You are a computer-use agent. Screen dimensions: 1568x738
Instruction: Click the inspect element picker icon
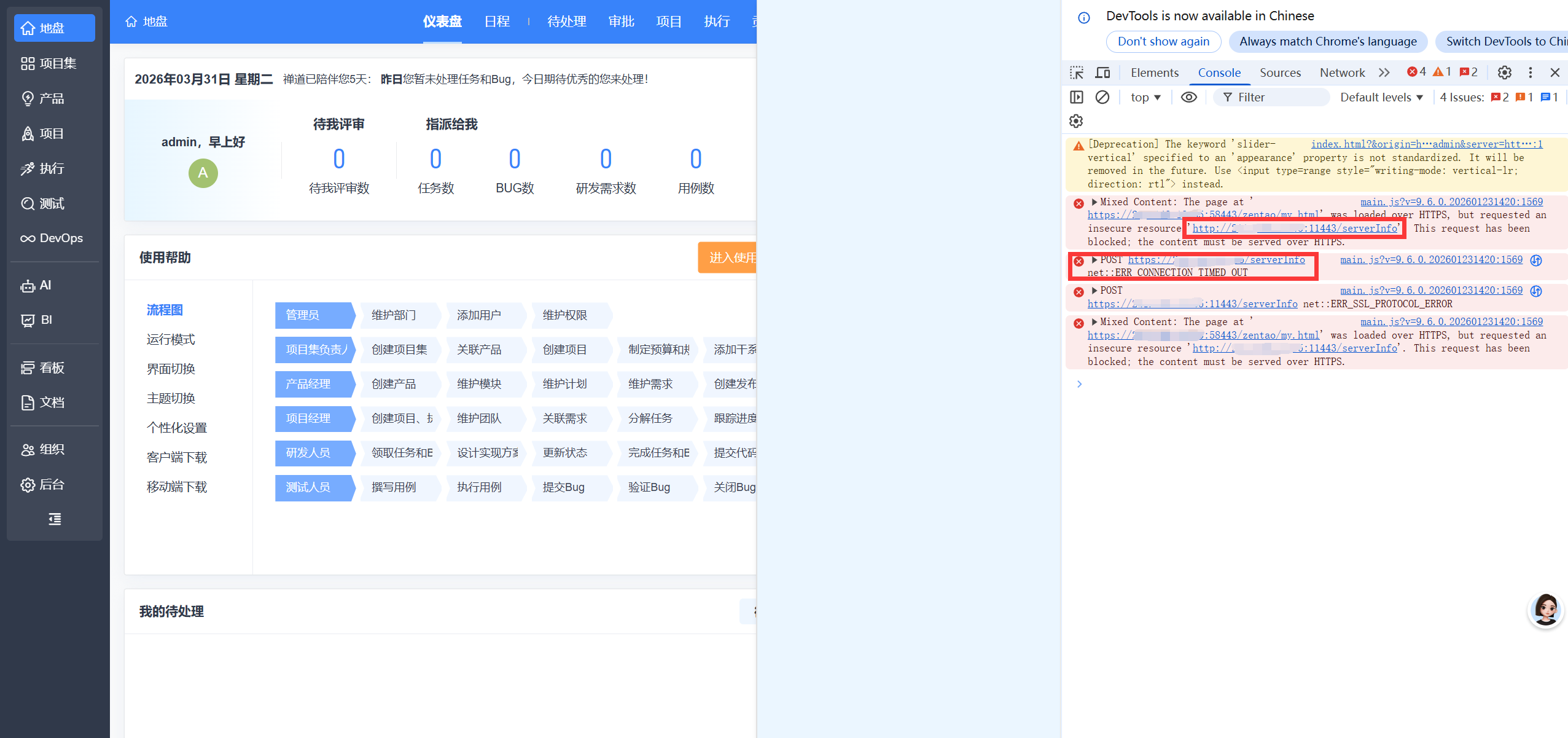1077,73
